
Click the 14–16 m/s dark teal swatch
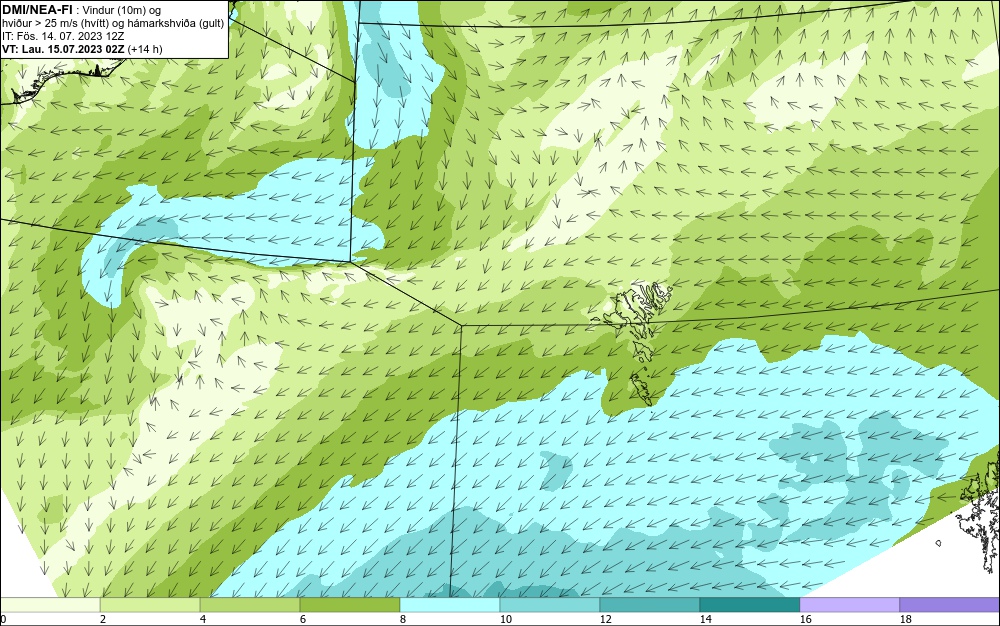(x=749, y=604)
